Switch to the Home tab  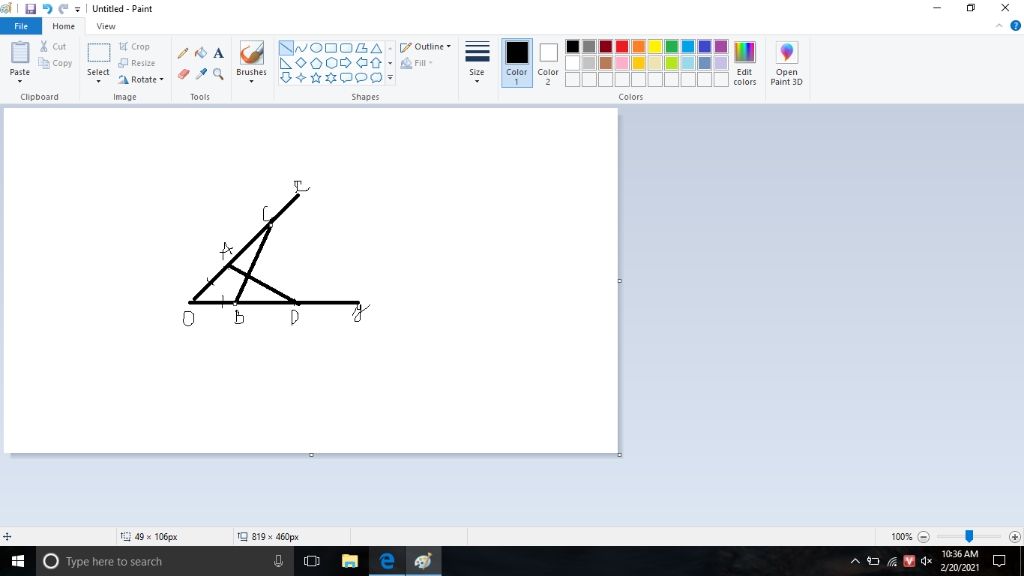(63, 26)
